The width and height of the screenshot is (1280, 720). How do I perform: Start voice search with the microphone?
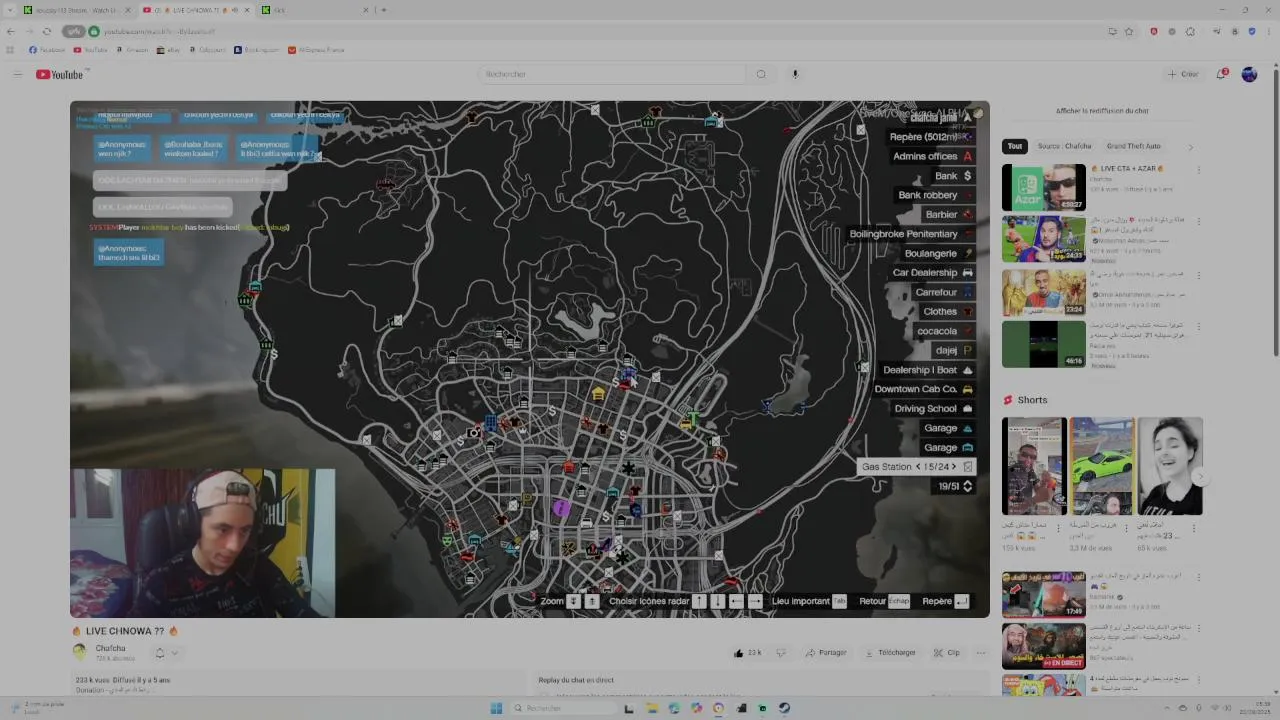click(795, 74)
